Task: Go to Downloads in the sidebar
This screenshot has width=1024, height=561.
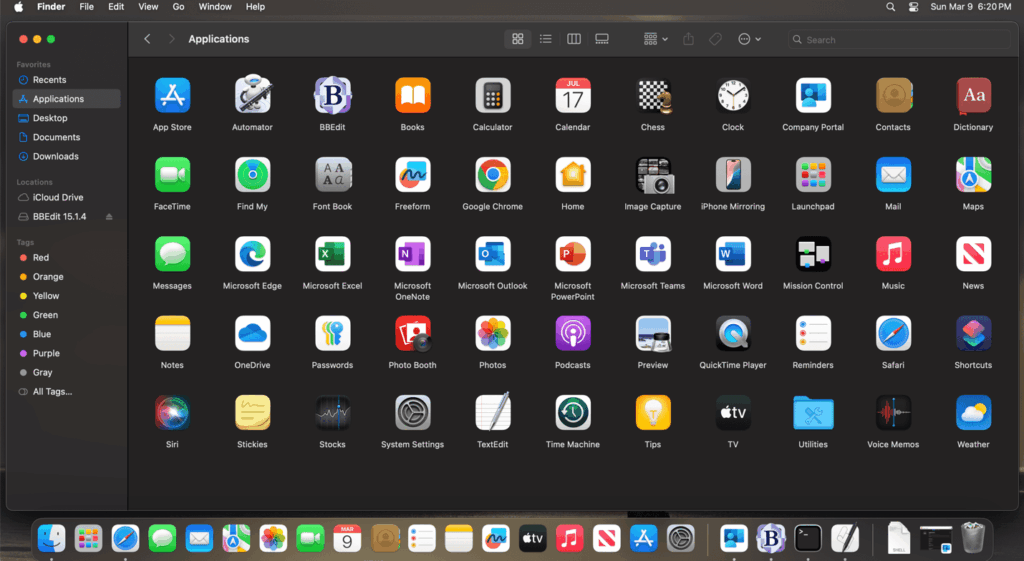Action: pyautogui.click(x=55, y=156)
